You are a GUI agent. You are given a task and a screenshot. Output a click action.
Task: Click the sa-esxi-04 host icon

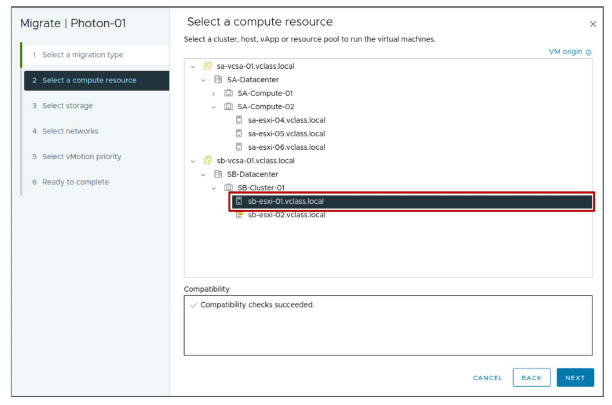[239, 120]
